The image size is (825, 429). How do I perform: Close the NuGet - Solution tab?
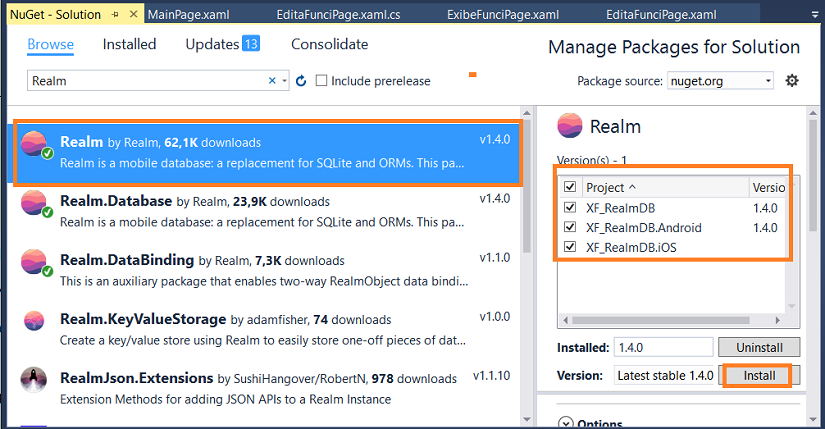coord(134,14)
